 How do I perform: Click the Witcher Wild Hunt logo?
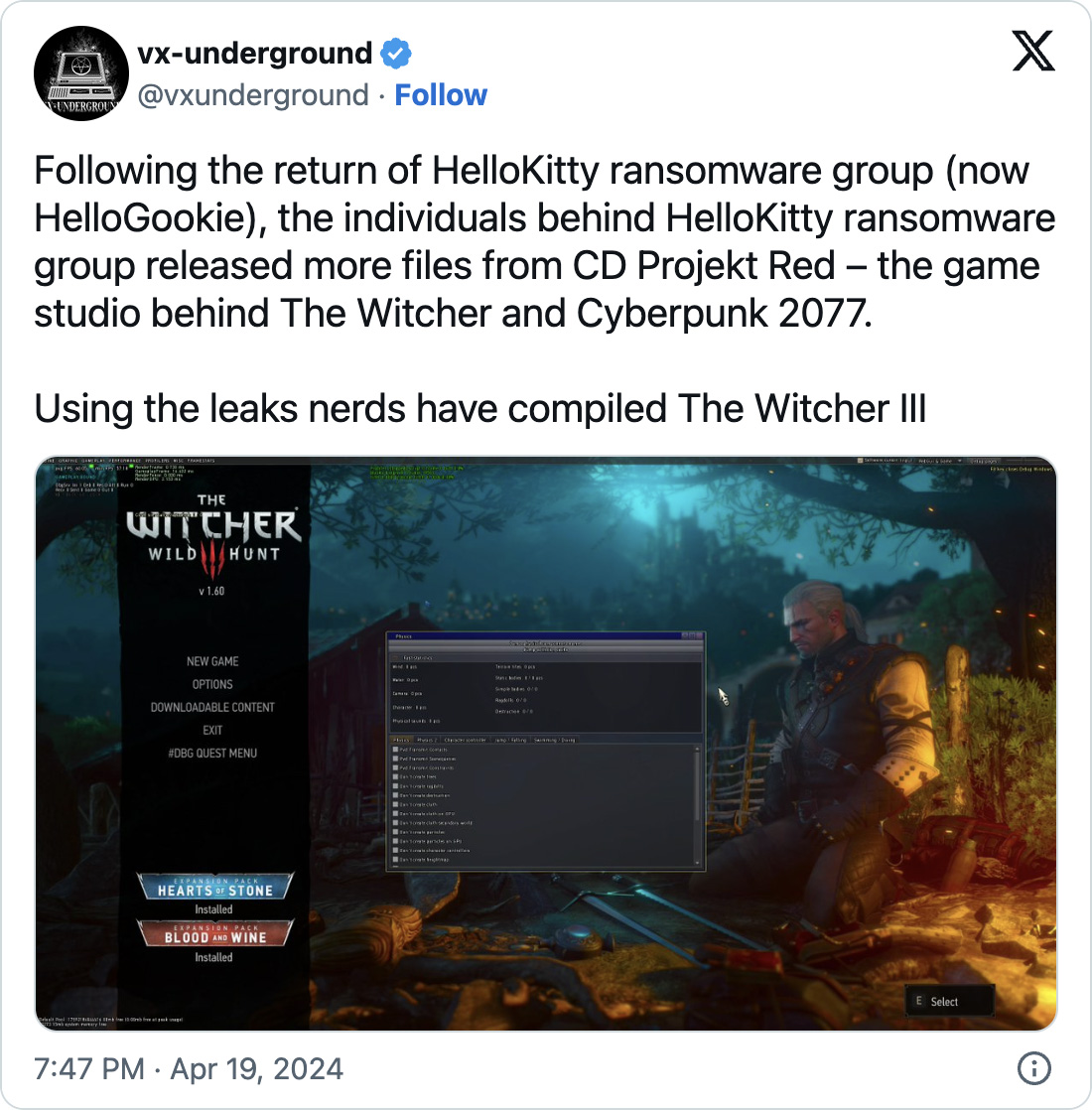[213, 536]
